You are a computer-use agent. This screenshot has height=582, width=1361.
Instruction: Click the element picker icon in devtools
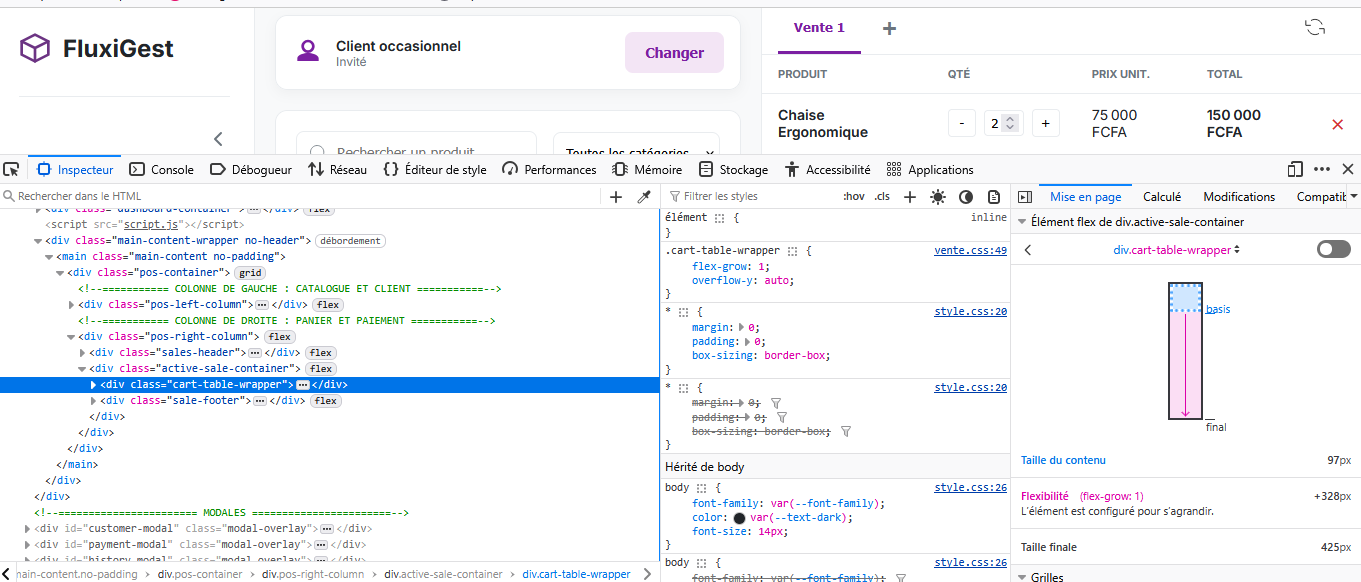12,169
